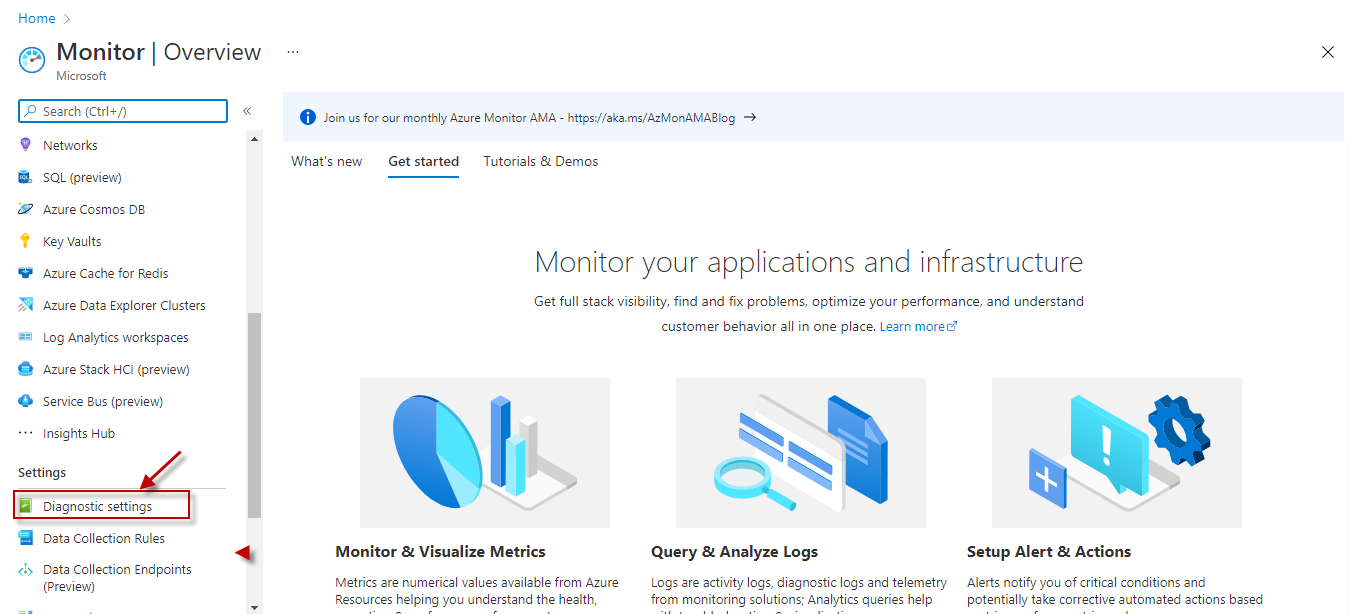Click the Monitor & Visualize Metrics heading
Viewport: 1348px width, 614px height.
[x=441, y=551]
